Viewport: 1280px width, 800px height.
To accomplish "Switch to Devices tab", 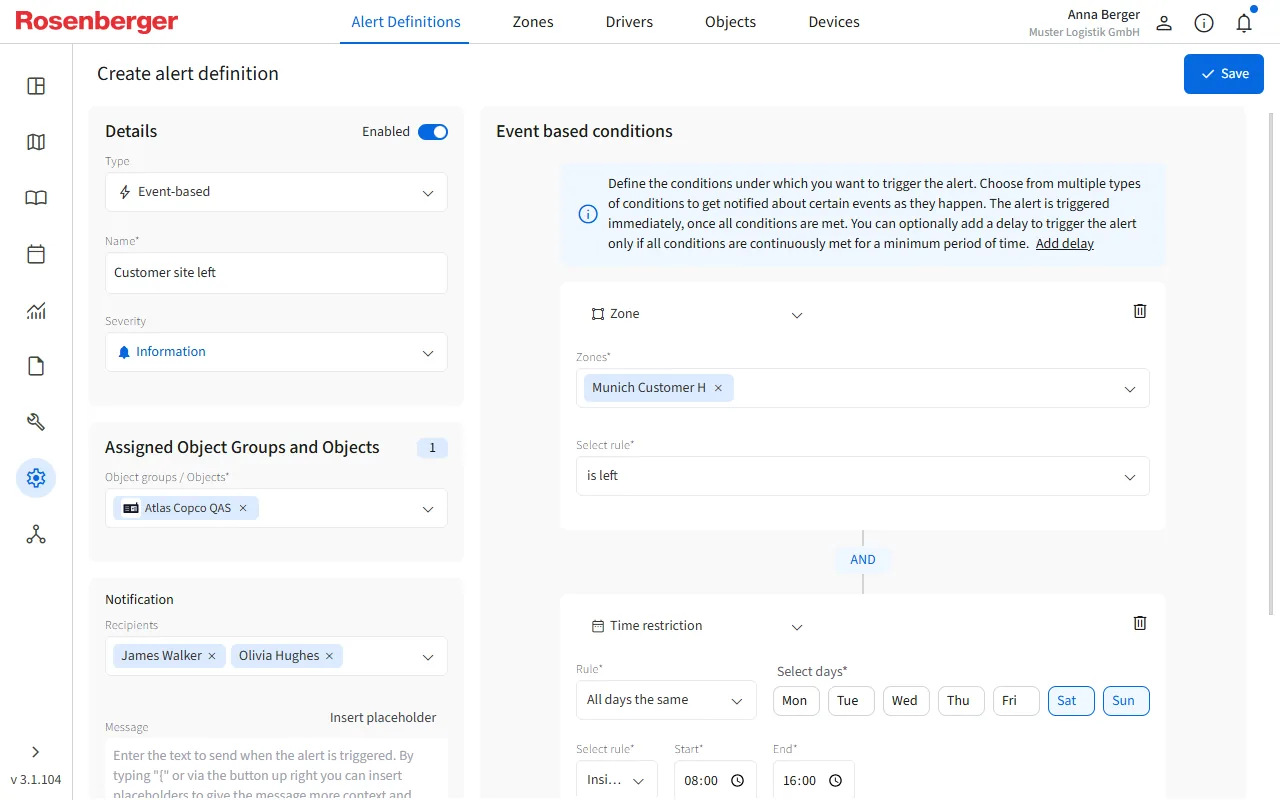I will (x=834, y=22).
